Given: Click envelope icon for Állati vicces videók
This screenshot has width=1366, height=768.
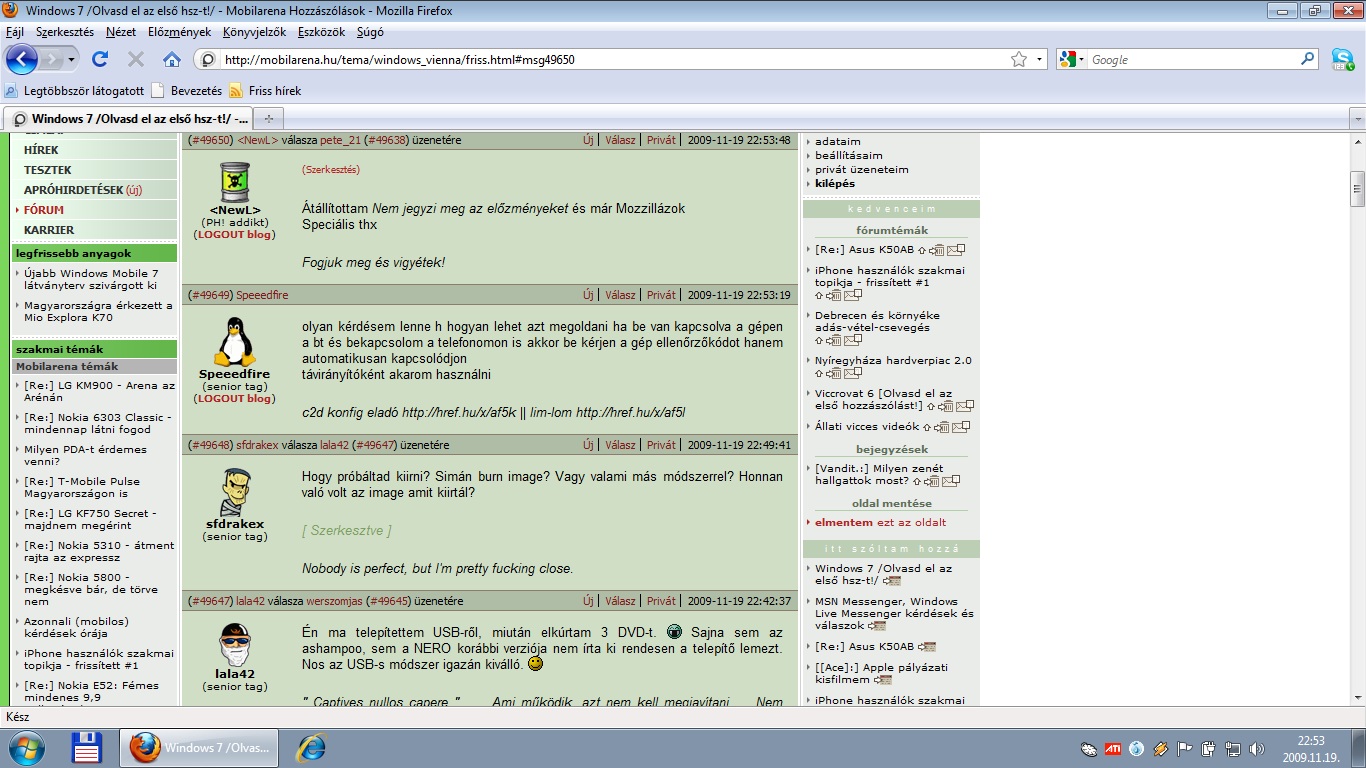Looking at the screenshot, I should click(x=961, y=427).
